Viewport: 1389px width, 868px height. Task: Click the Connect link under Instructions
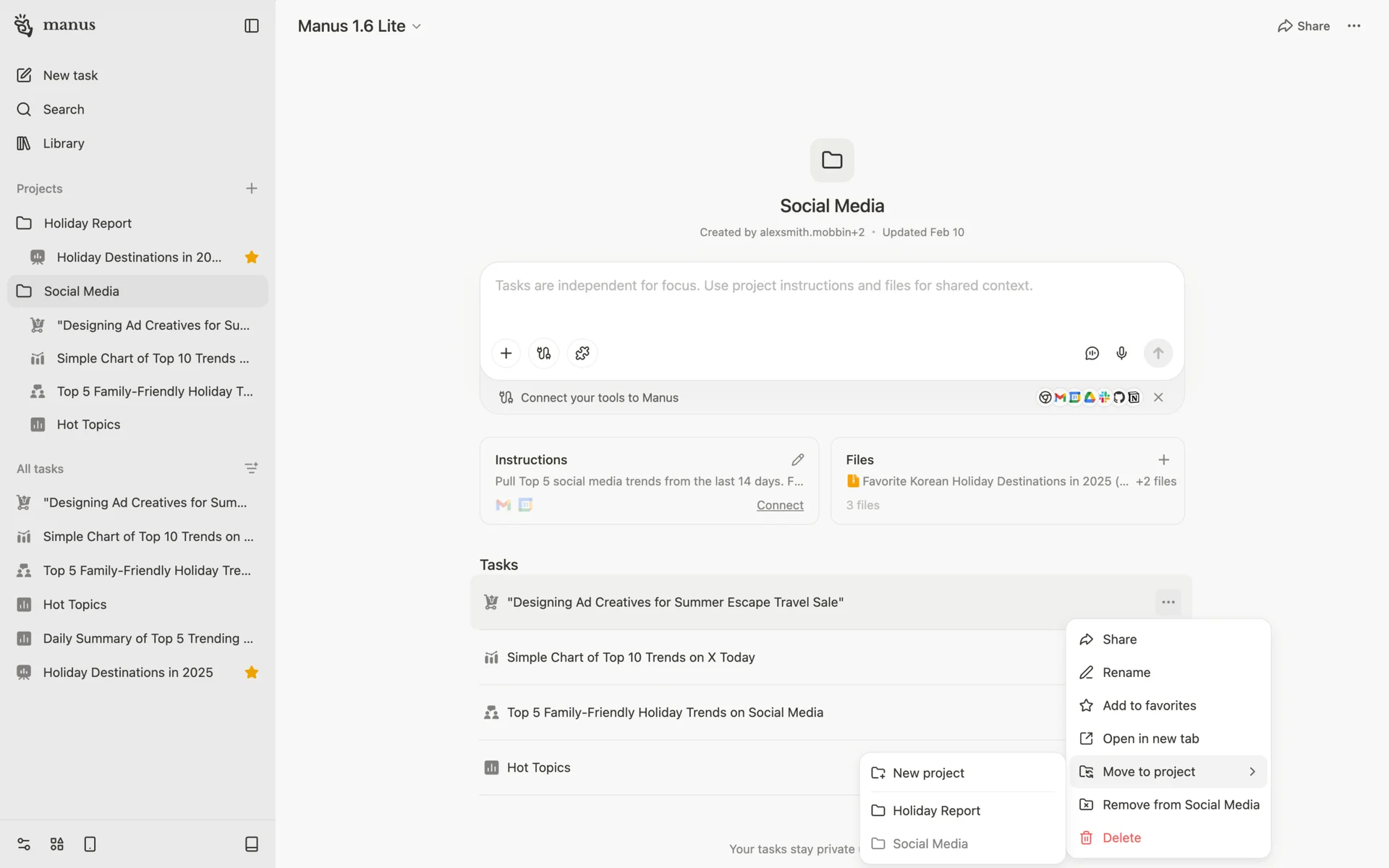pyautogui.click(x=779, y=506)
